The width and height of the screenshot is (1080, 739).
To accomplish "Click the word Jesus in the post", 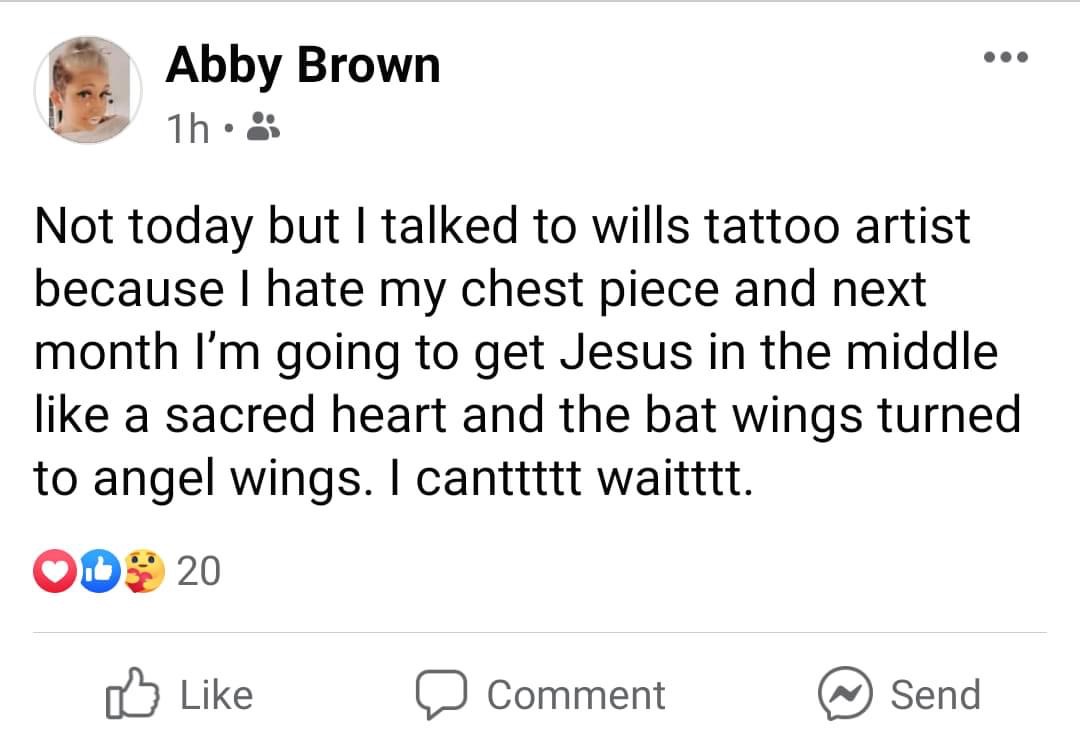I will coord(625,352).
